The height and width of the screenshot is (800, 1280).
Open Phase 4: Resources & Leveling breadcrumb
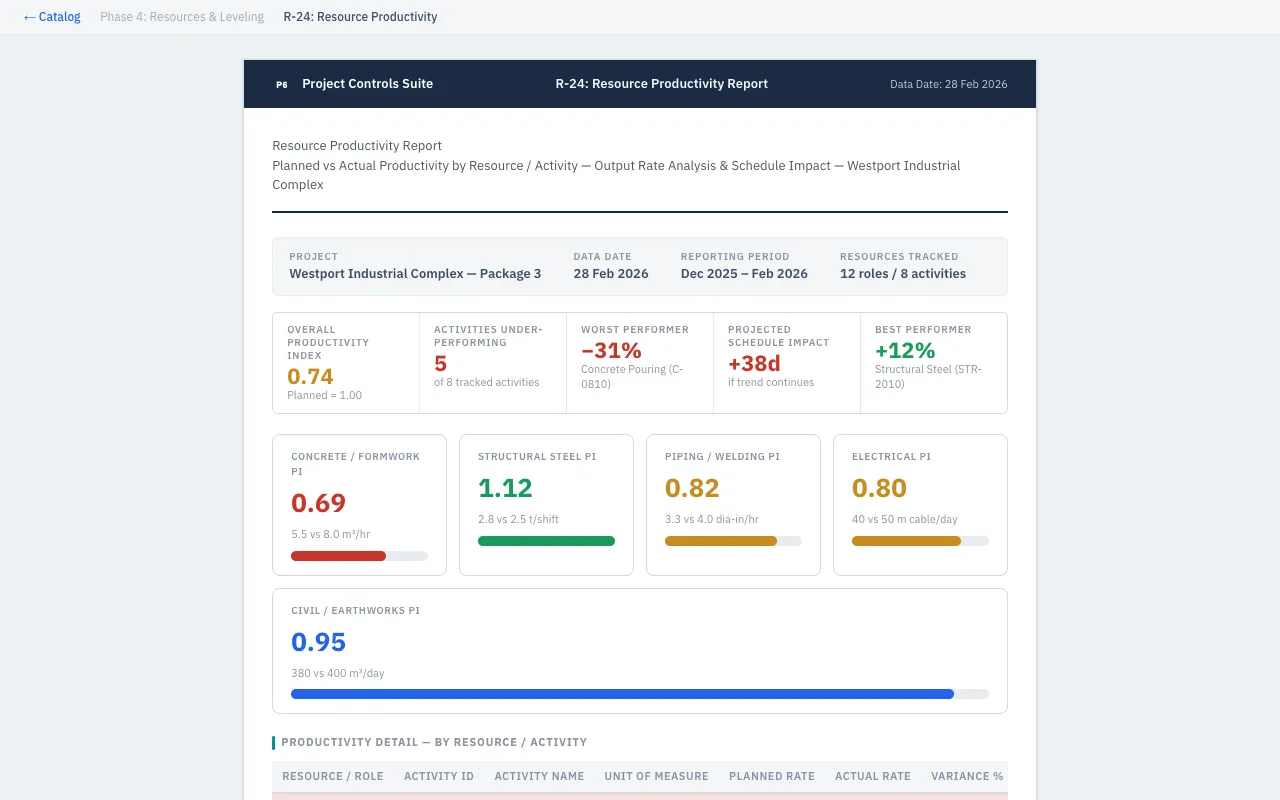click(182, 17)
